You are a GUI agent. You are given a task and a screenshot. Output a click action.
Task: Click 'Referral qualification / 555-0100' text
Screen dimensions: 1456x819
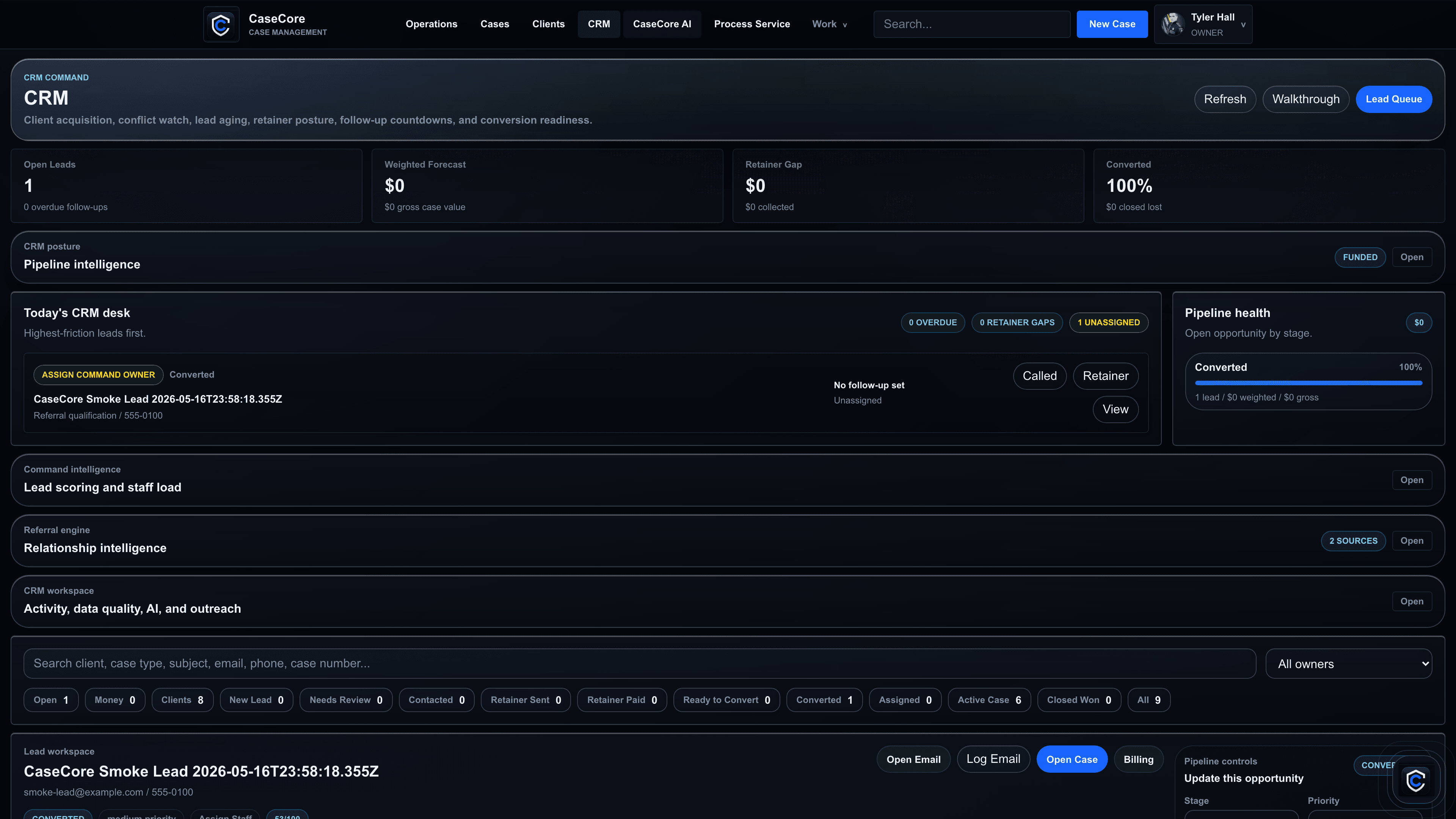pyautogui.click(x=98, y=416)
